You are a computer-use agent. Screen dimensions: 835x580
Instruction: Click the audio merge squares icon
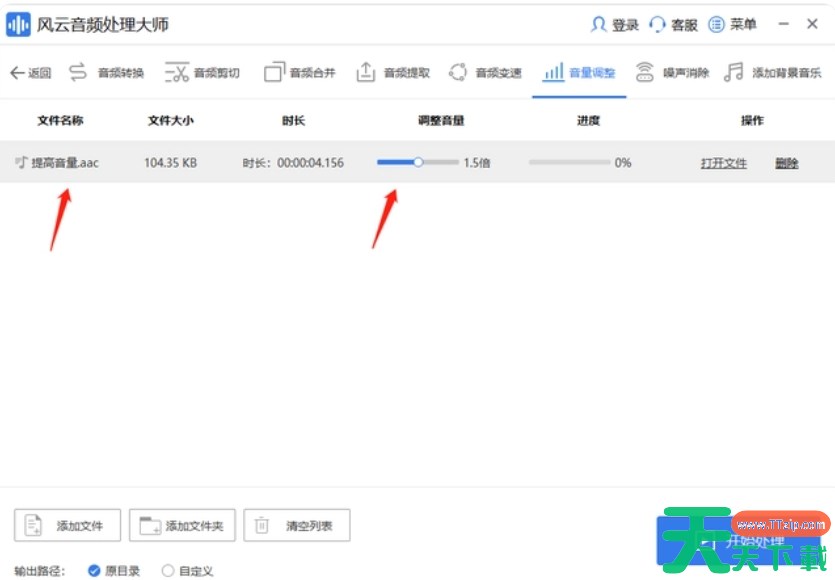click(275, 72)
